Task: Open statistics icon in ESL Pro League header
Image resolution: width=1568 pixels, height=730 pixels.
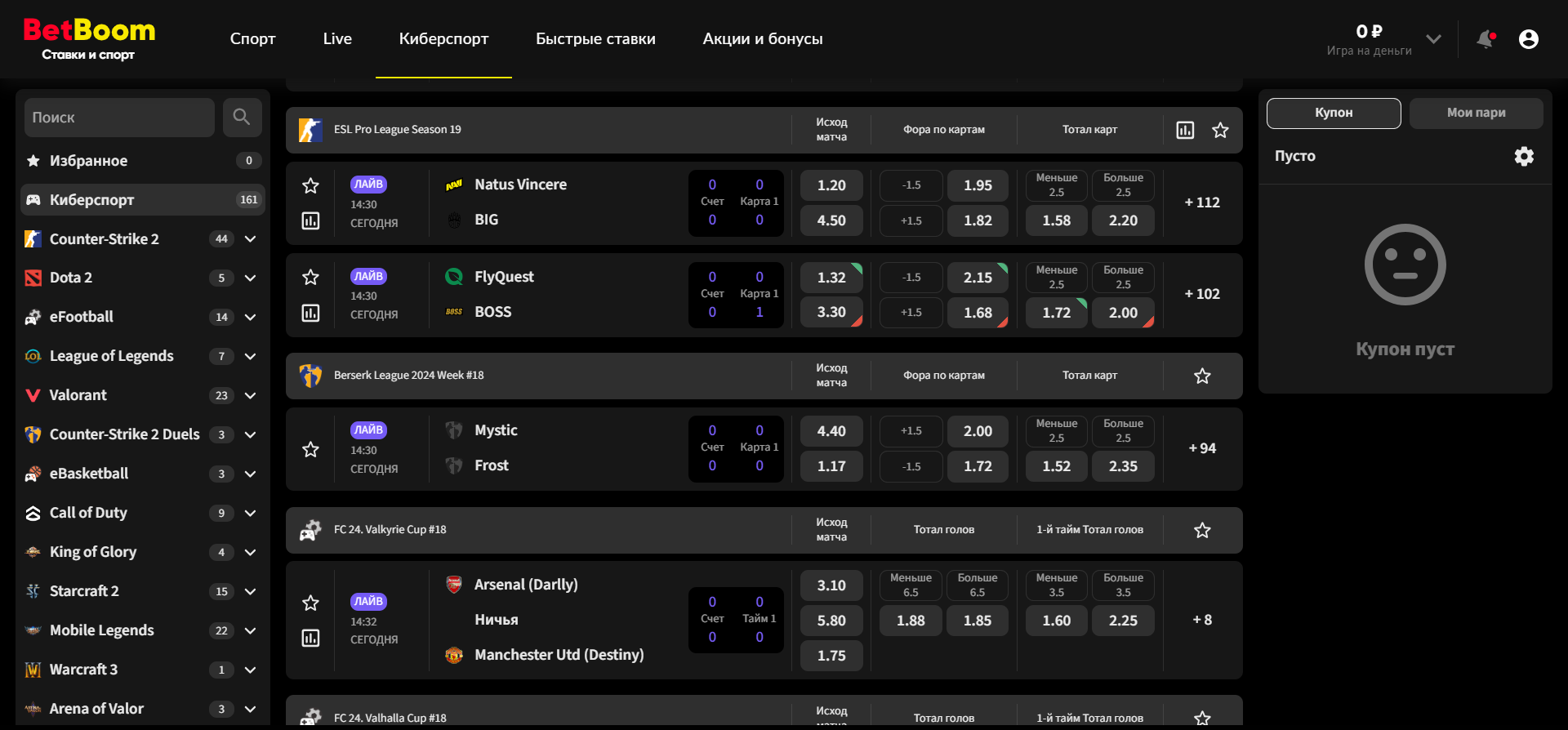Action: (1184, 130)
